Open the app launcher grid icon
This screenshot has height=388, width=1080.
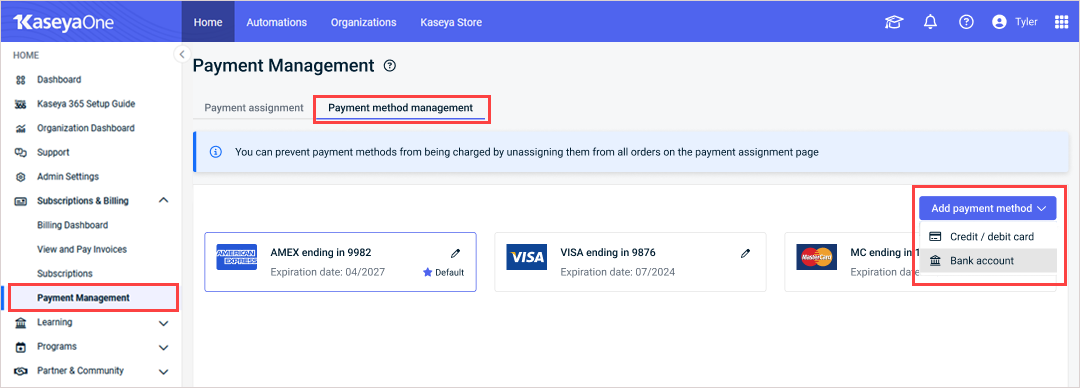[x=1061, y=22]
